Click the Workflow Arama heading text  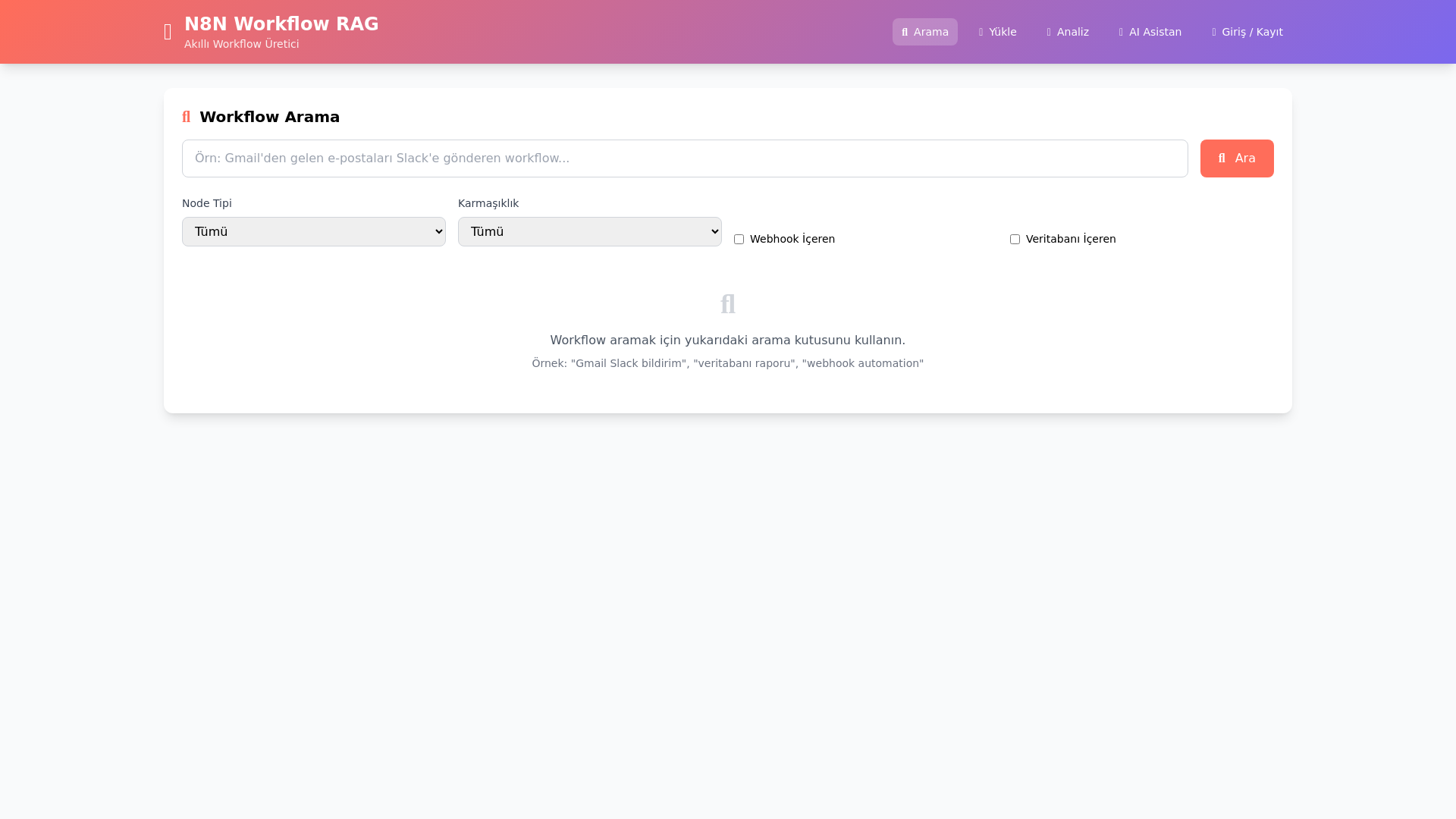tap(270, 117)
